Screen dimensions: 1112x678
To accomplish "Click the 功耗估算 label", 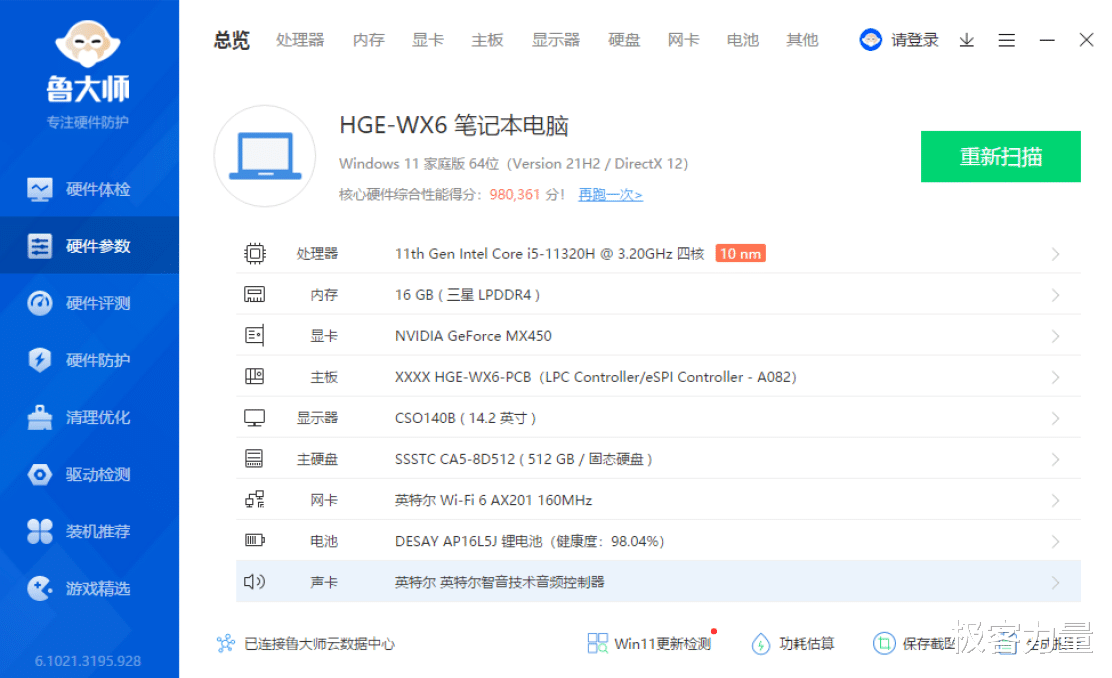I will tap(806, 643).
